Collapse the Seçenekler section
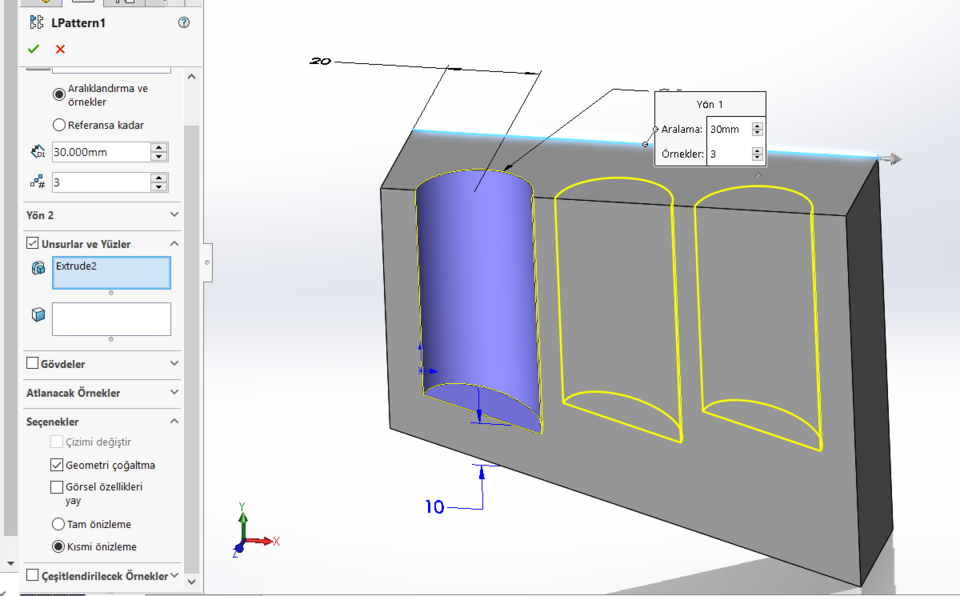 point(173,421)
